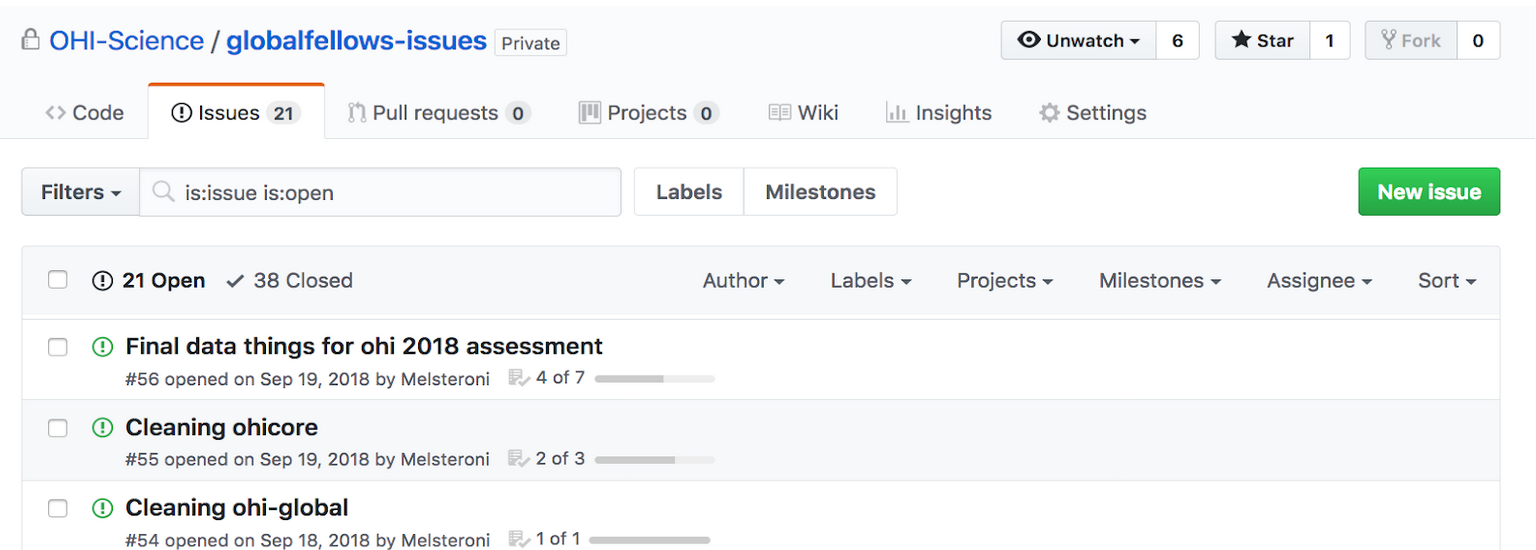This screenshot has width=1536, height=550.
Task: Click the watchers count number 6
Action: point(1177,41)
